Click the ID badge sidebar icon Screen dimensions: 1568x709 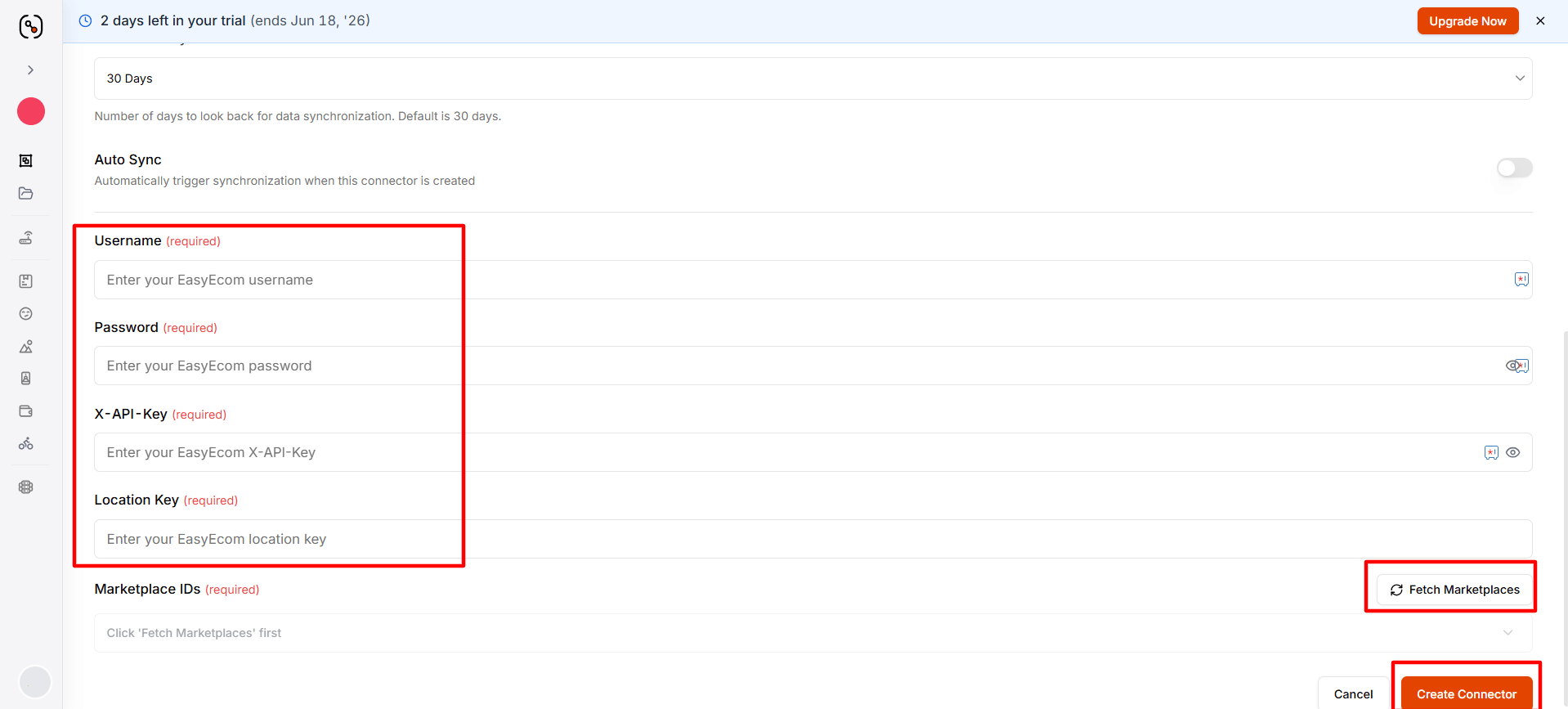(26, 379)
